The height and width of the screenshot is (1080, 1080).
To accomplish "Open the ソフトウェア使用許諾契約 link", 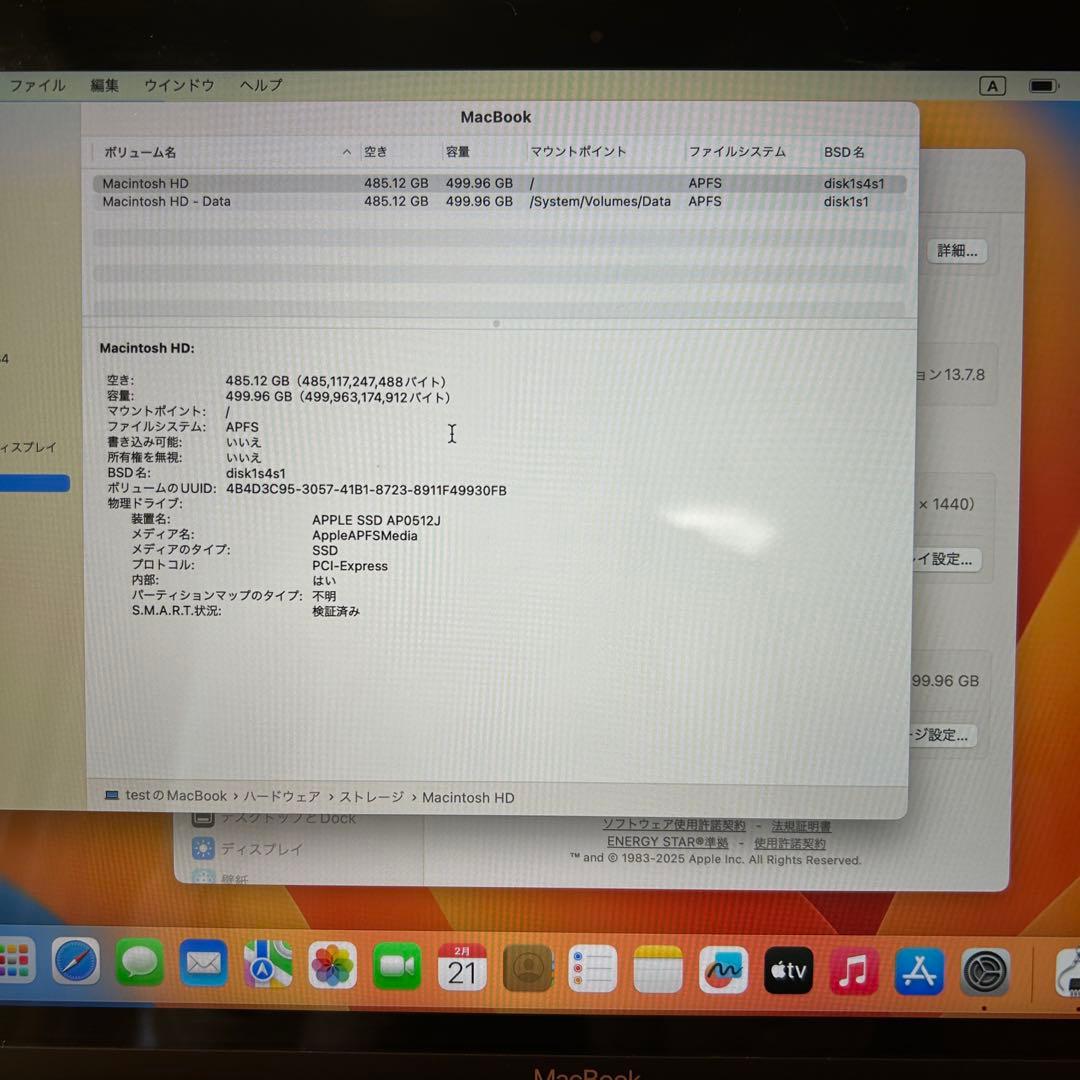I will pos(674,825).
